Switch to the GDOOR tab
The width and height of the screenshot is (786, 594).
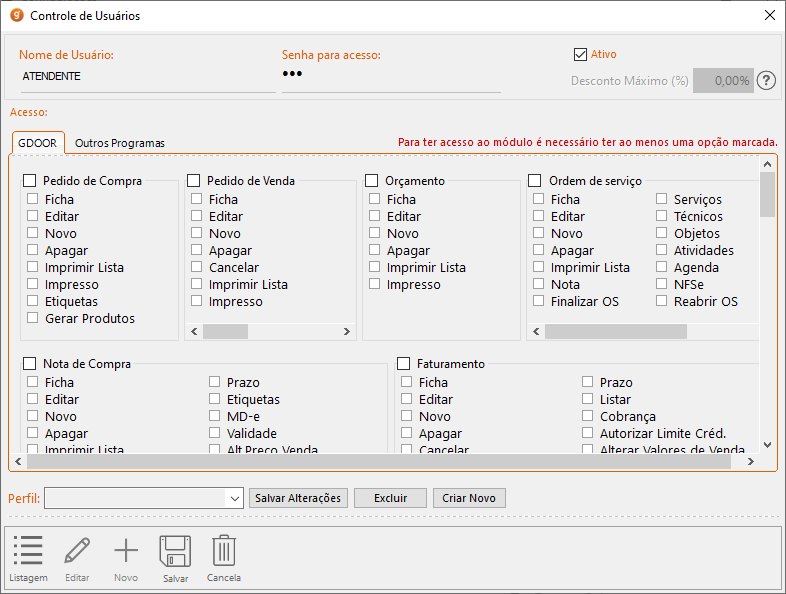[x=38, y=143]
